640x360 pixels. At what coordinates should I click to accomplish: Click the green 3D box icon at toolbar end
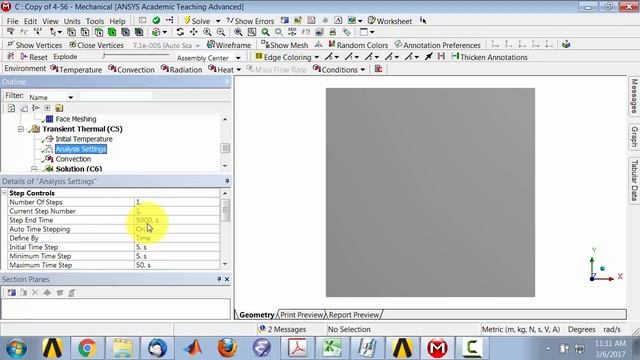566,44
